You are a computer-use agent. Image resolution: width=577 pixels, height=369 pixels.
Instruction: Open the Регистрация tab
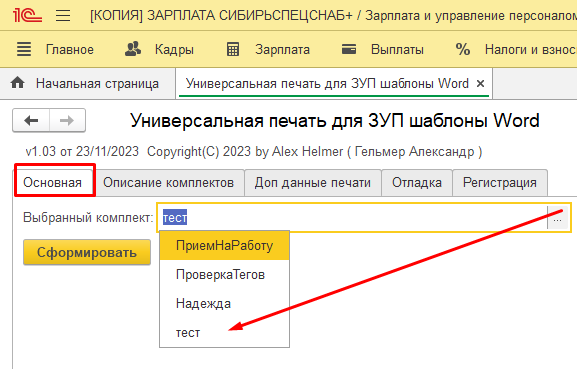500,182
